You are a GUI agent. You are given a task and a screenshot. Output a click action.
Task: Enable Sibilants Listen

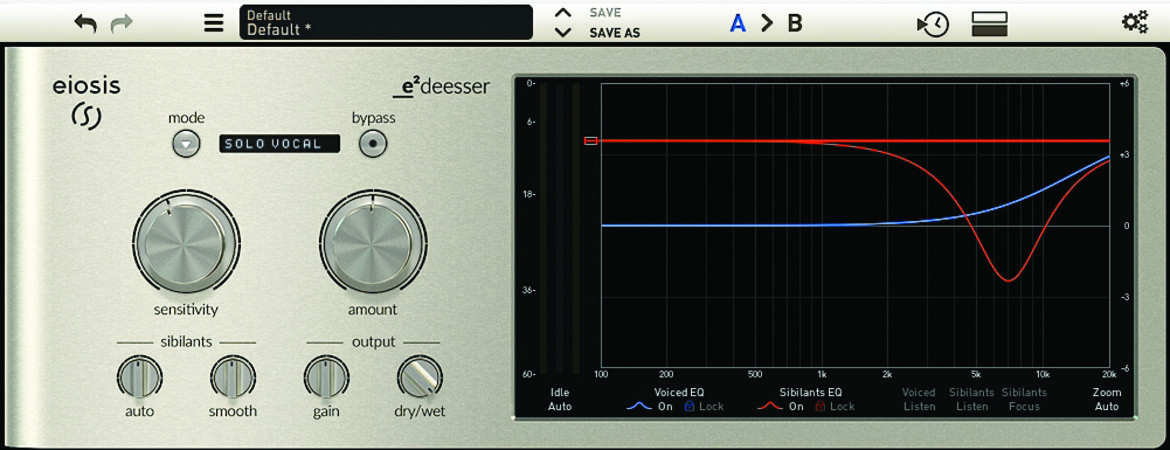(972, 399)
